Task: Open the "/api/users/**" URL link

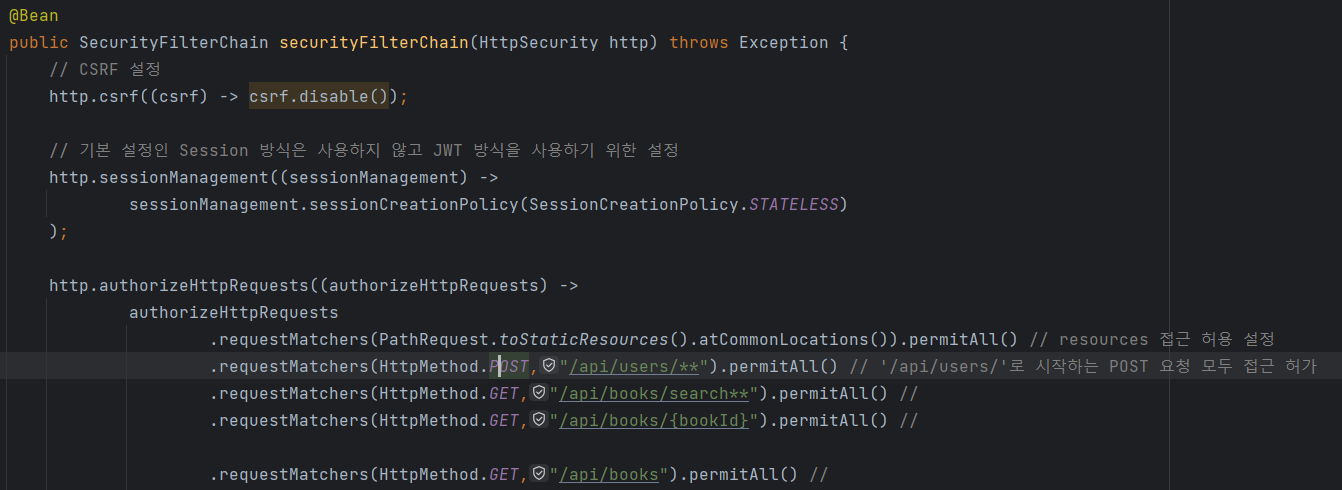Action: tap(634, 366)
